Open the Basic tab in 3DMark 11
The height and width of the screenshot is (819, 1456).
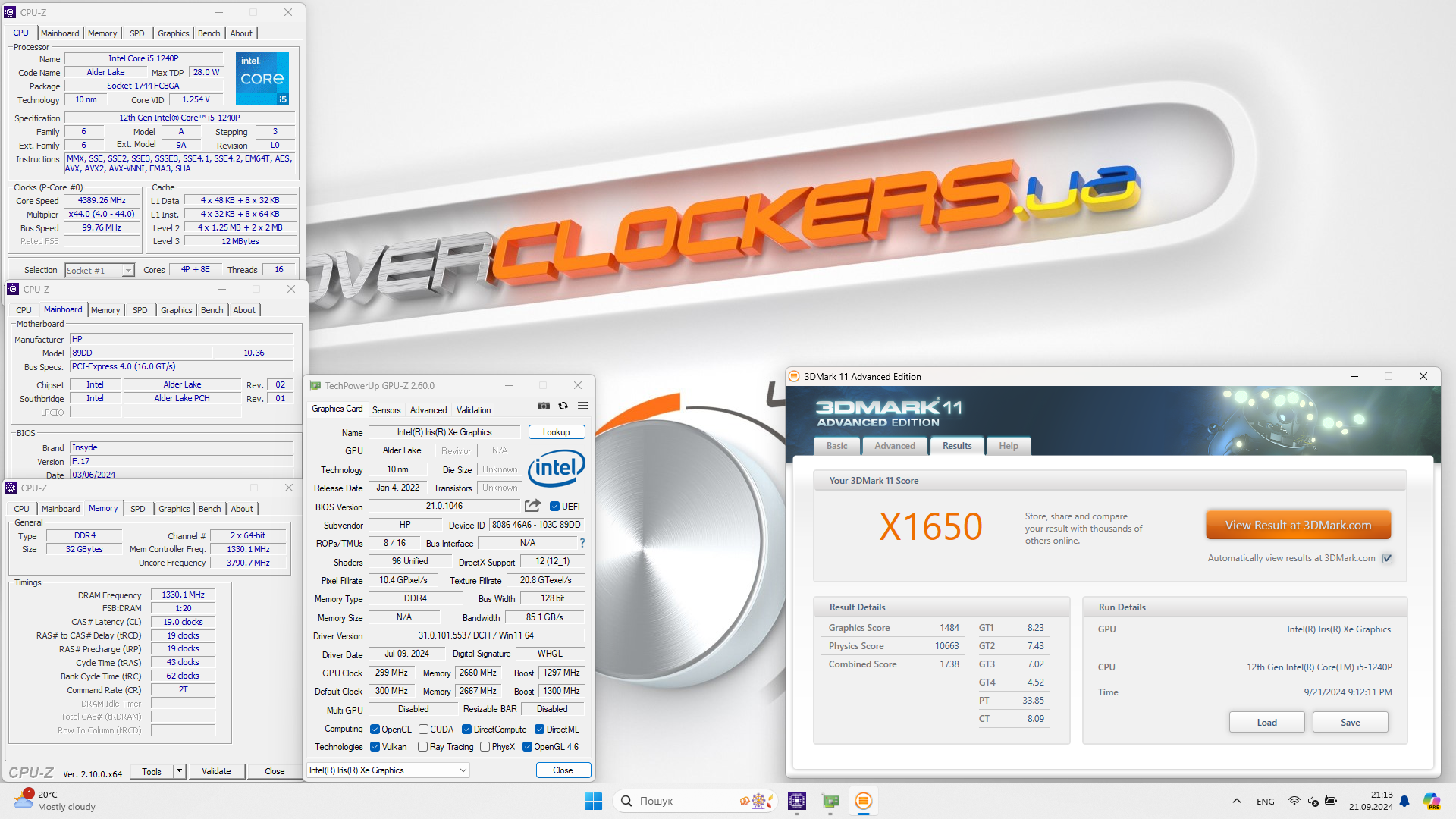(x=837, y=446)
